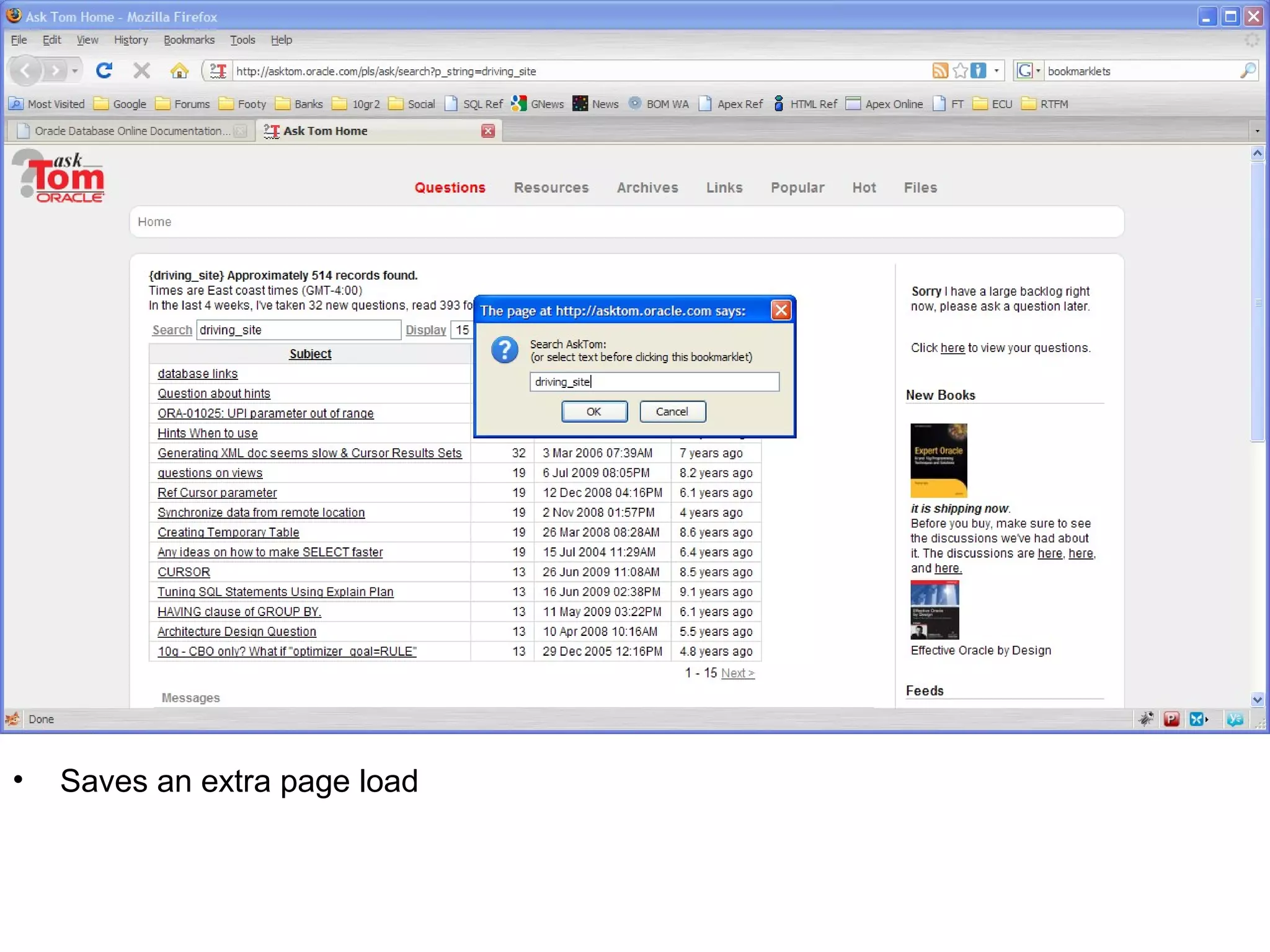Click the Stop loading X icon
Screen dimensions: 1270x952
click(x=142, y=71)
